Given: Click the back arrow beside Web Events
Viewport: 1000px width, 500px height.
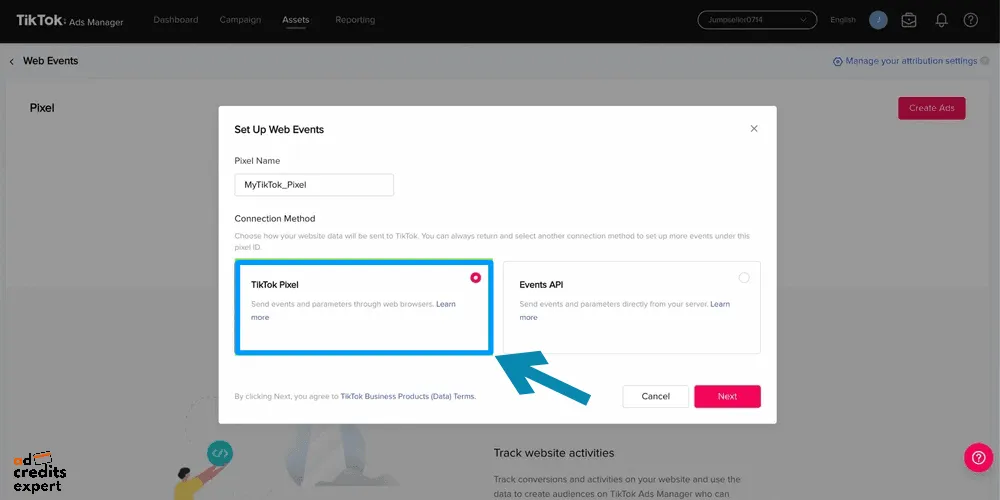Looking at the screenshot, I should (11, 61).
